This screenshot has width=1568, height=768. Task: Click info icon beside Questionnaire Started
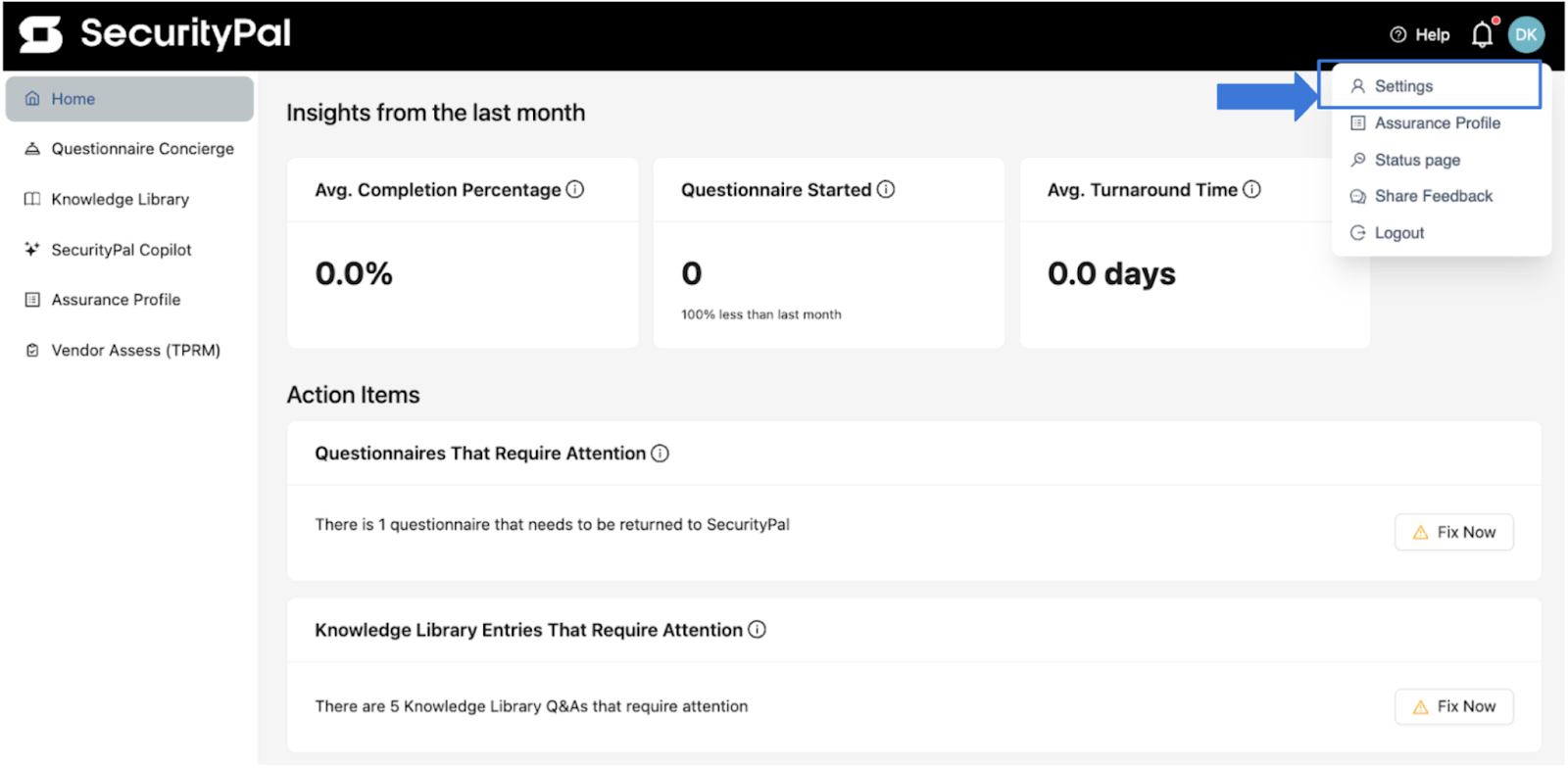(886, 189)
